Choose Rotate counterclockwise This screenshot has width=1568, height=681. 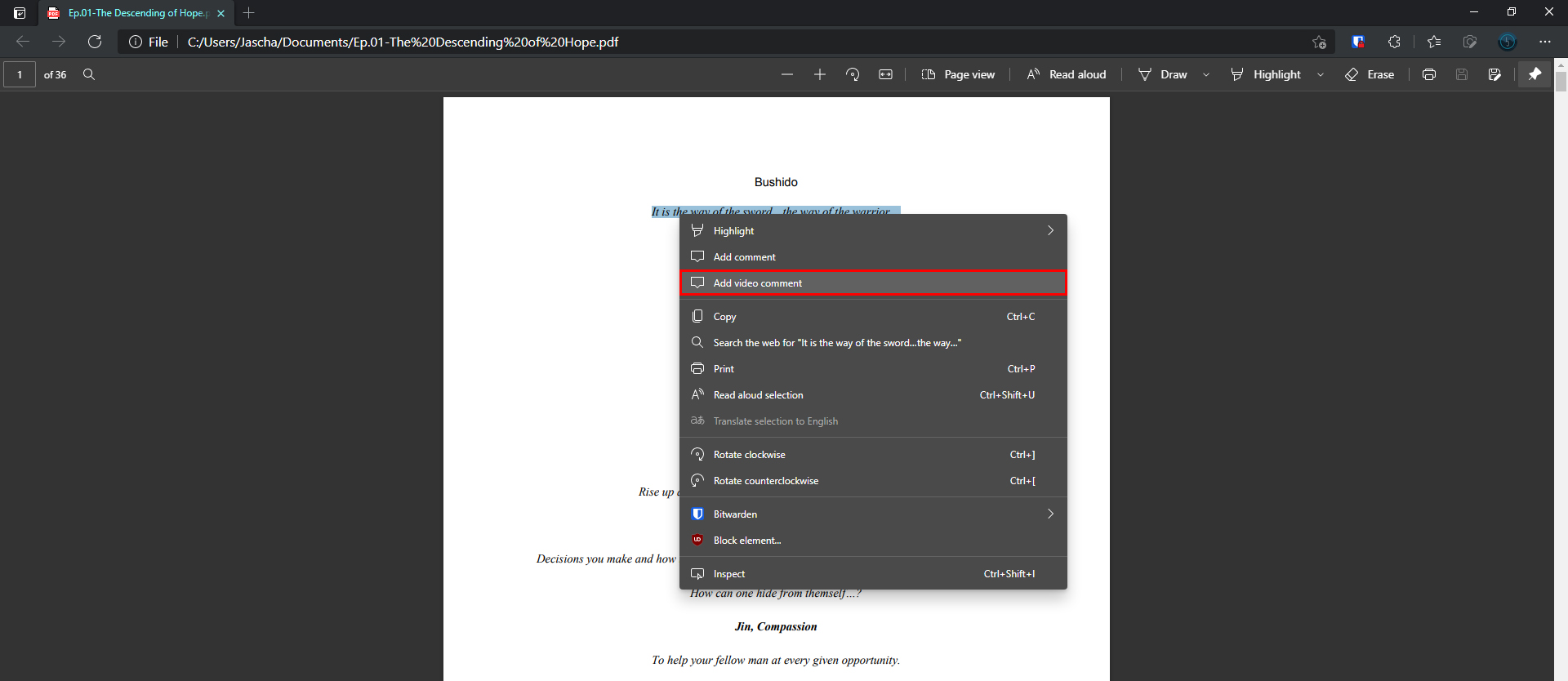pos(873,481)
